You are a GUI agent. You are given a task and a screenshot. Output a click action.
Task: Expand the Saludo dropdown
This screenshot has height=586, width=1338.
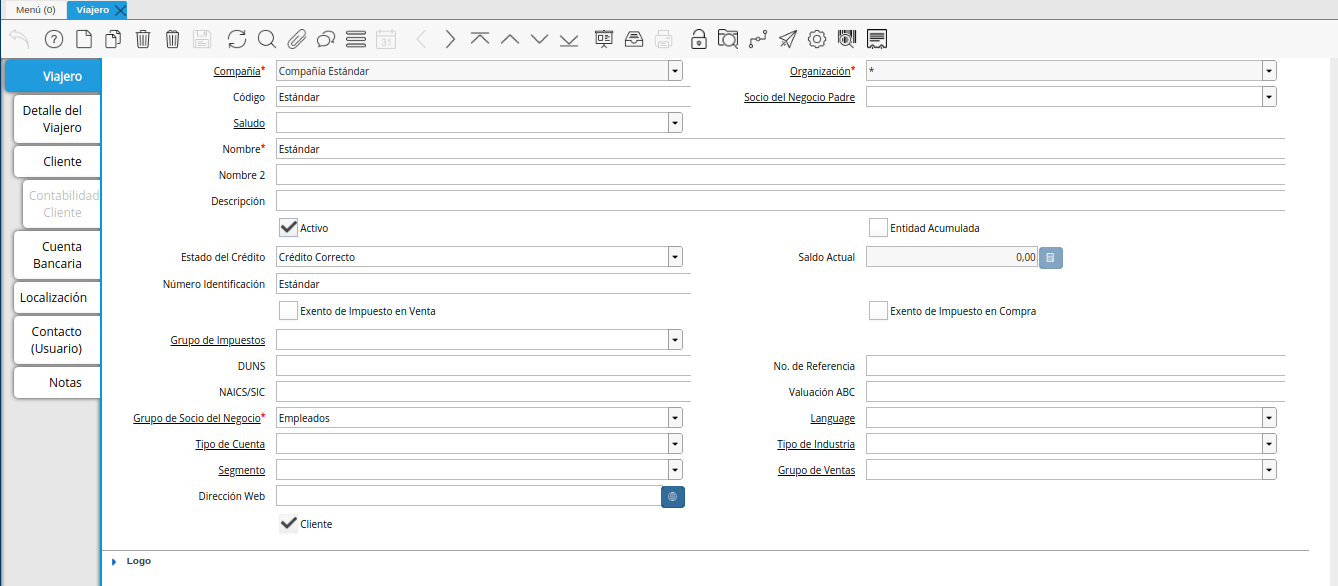tap(676, 123)
